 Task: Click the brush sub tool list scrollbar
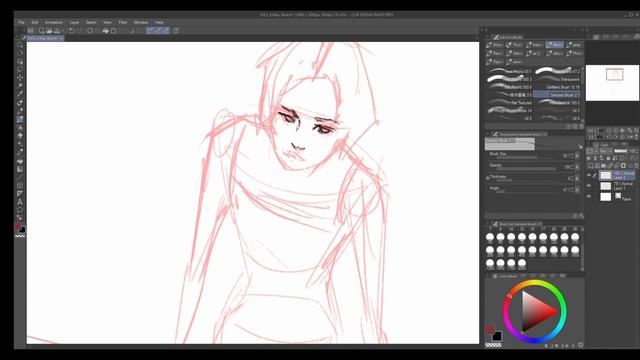point(582,95)
